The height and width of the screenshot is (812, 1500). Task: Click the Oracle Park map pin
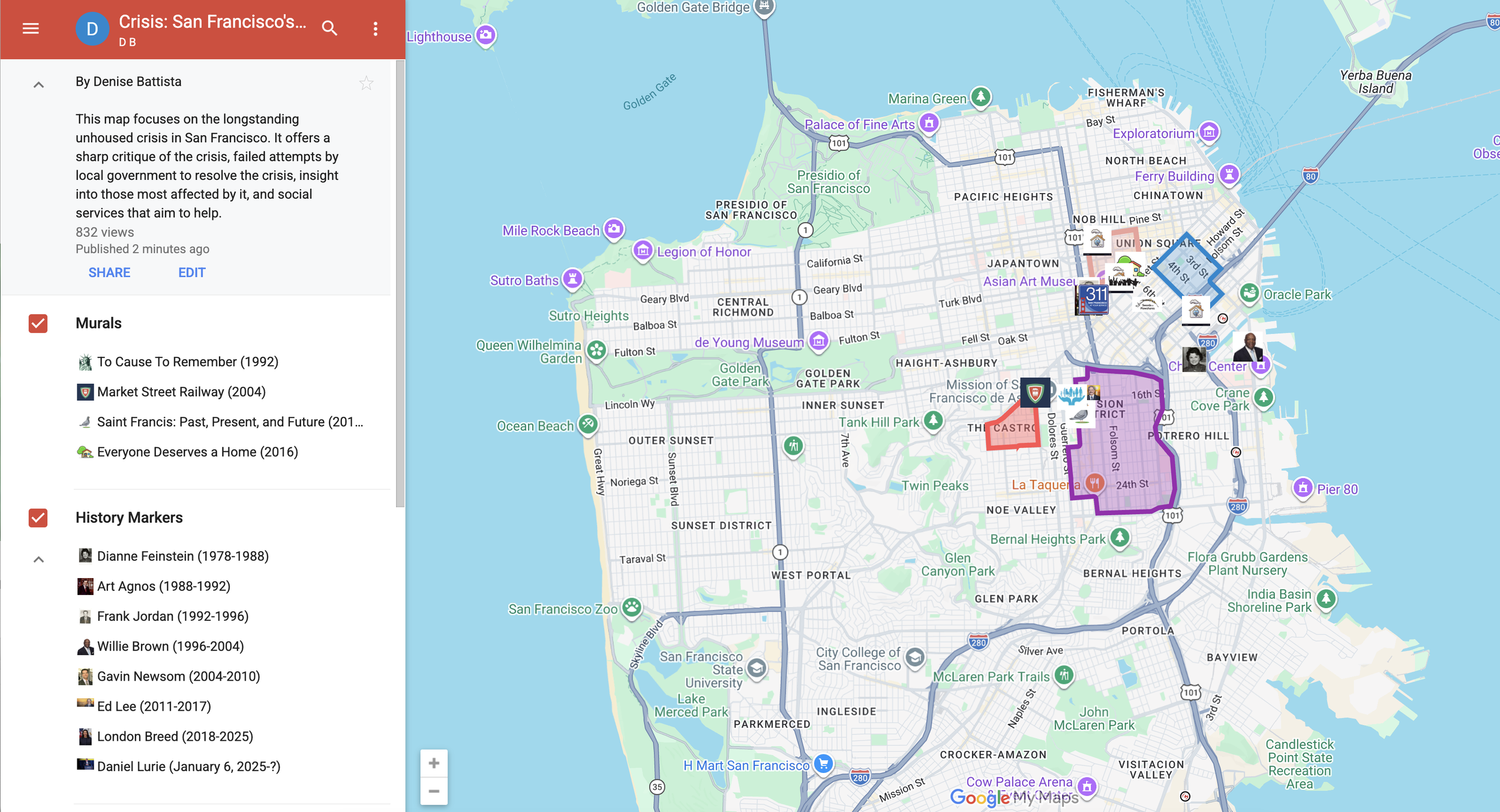pyautogui.click(x=1249, y=293)
